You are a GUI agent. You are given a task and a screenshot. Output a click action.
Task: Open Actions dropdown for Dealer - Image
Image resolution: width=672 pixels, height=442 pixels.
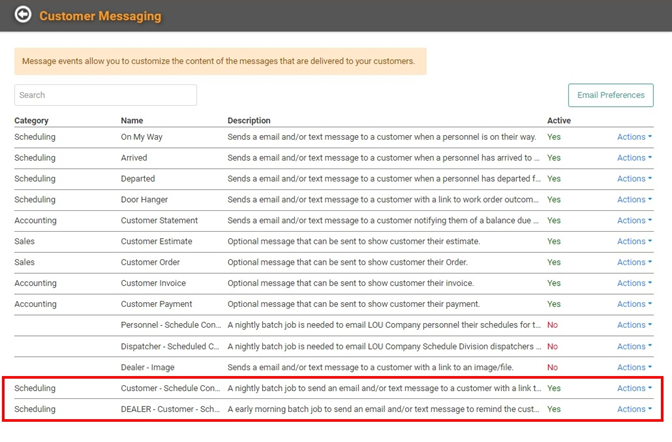[634, 367]
